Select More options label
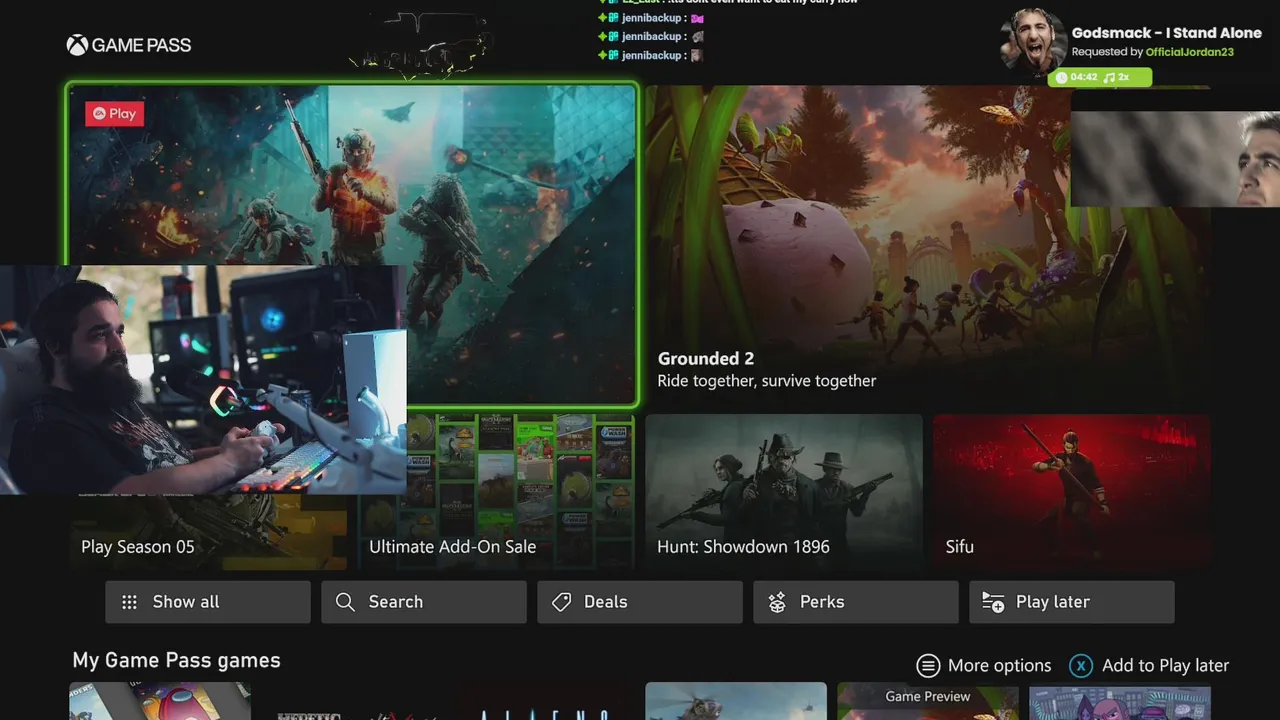Viewport: 1280px width, 720px height. (999, 666)
